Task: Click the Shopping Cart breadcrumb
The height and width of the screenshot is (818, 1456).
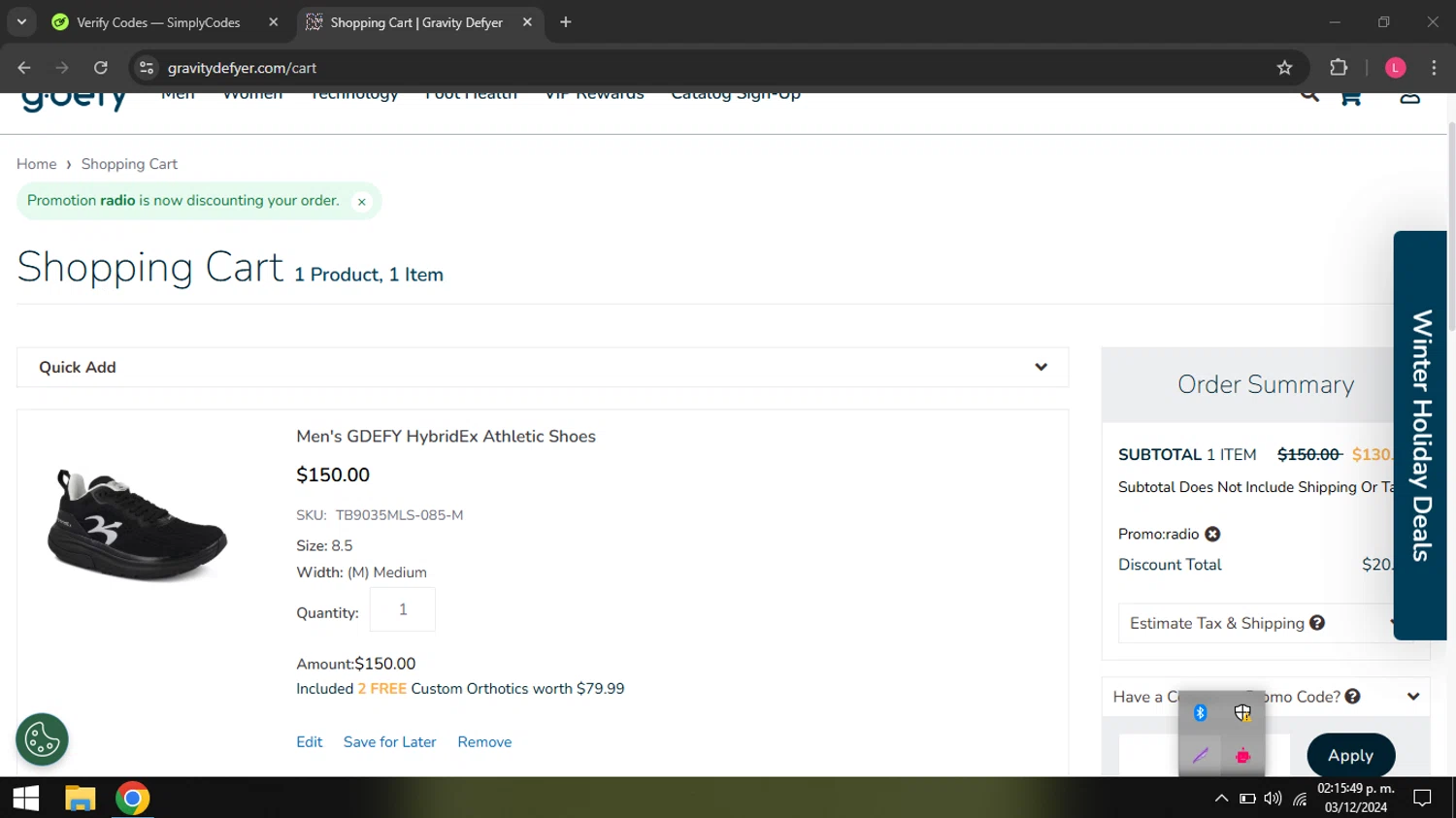Action: click(129, 164)
